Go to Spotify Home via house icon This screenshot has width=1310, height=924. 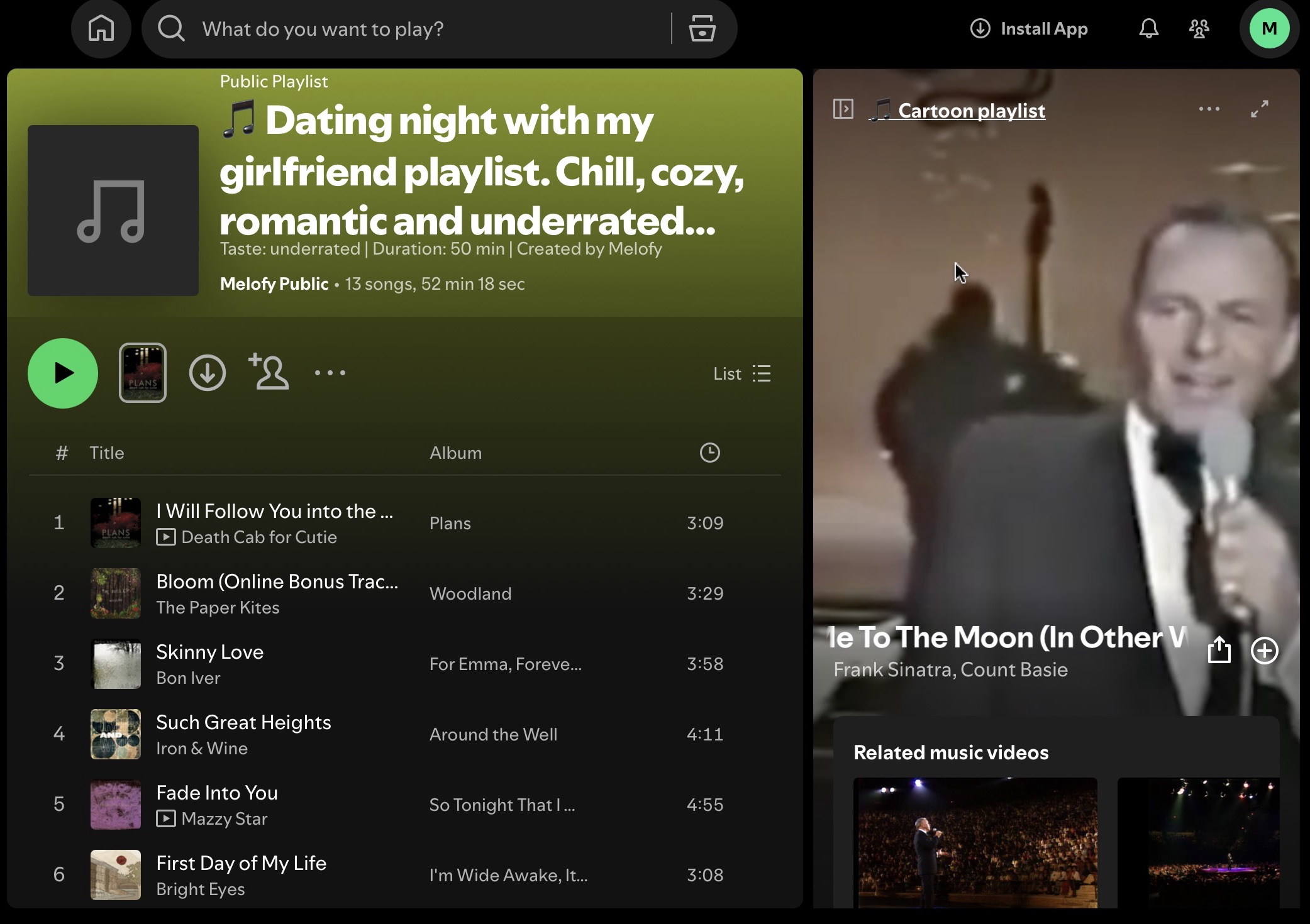coord(101,29)
